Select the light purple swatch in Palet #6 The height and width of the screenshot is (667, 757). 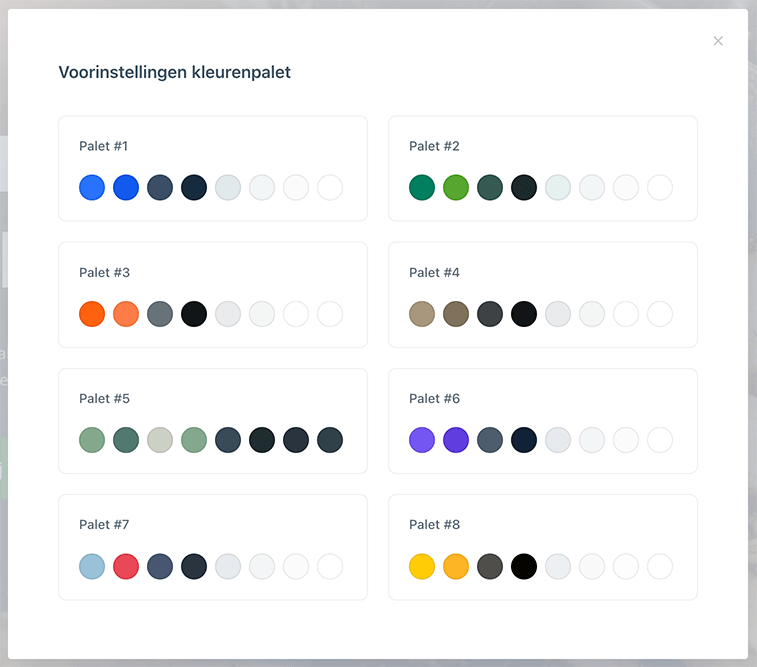[422, 440]
